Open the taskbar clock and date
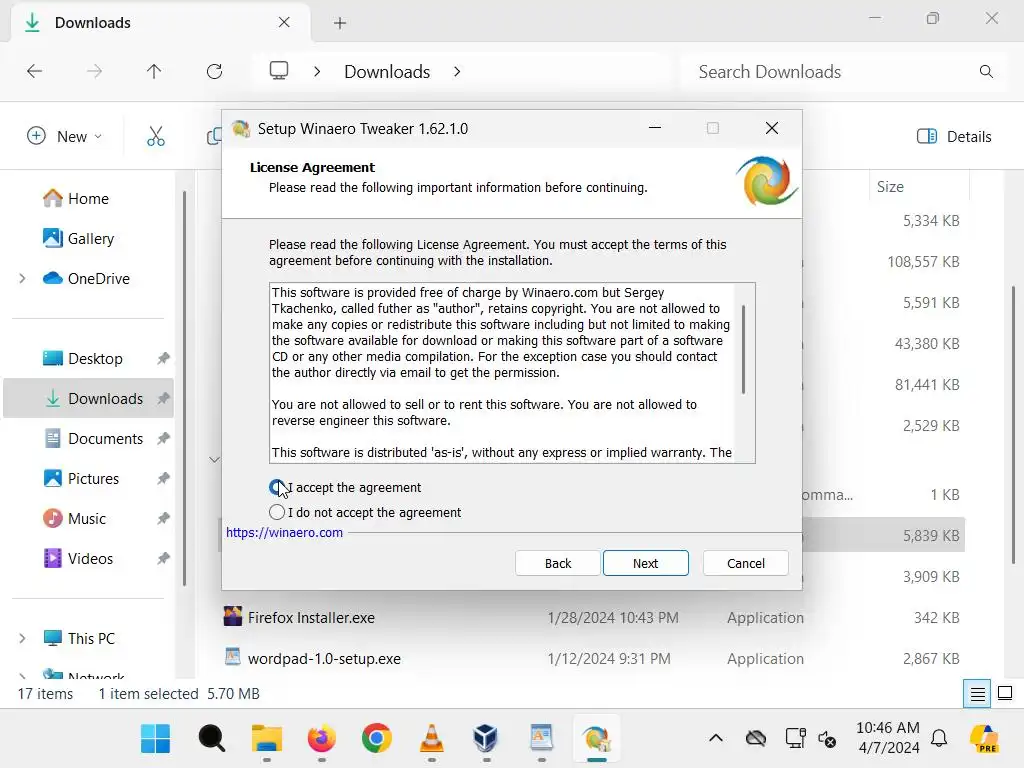The width and height of the screenshot is (1024, 768). (888, 737)
